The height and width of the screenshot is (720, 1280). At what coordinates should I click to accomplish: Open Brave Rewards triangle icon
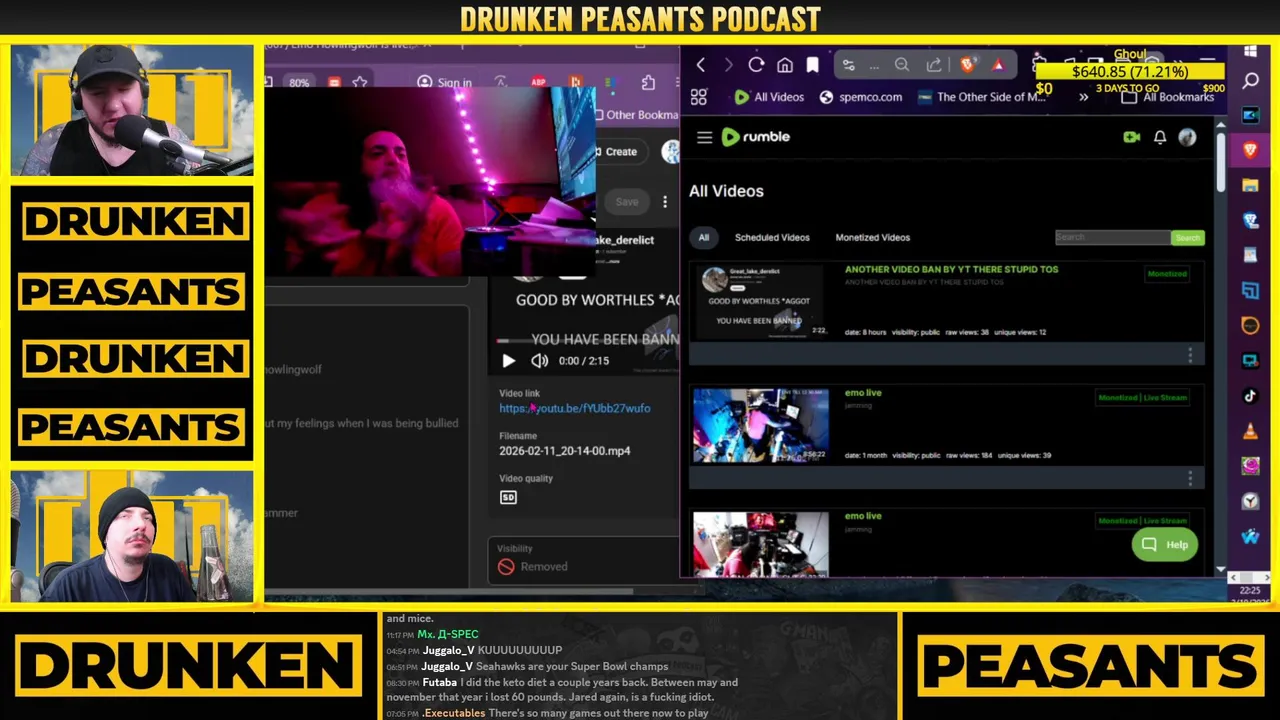click(998, 65)
